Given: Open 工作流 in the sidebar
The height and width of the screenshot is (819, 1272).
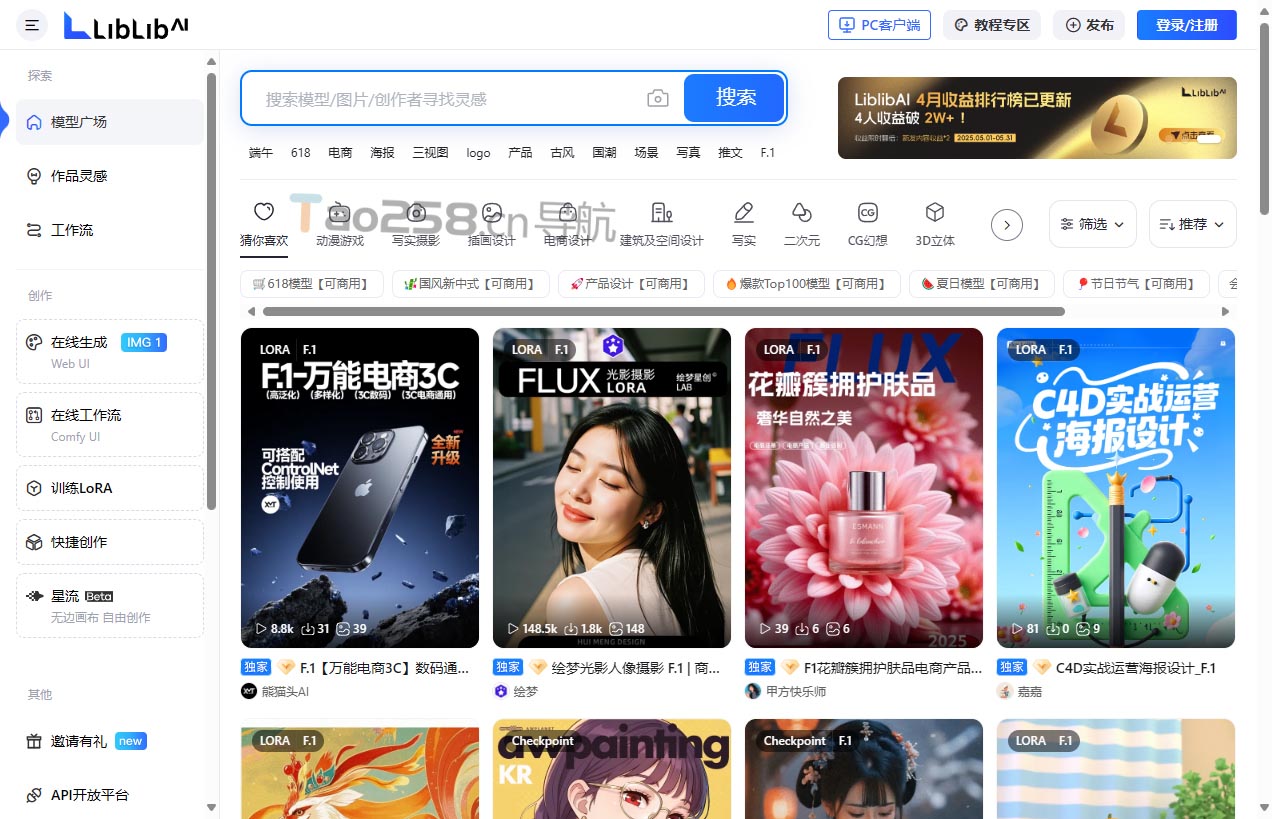Looking at the screenshot, I should click(110, 230).
